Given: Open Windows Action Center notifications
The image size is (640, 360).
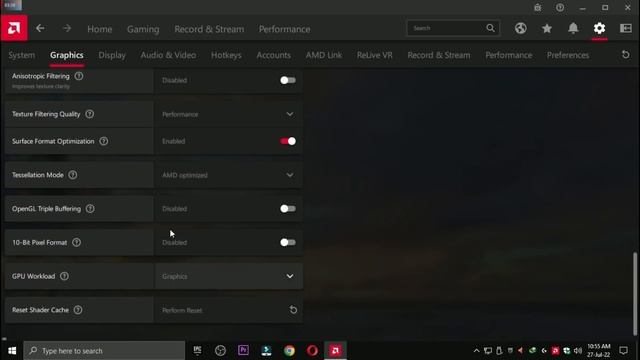Looking at the screenshot, I should coord(623,351).
